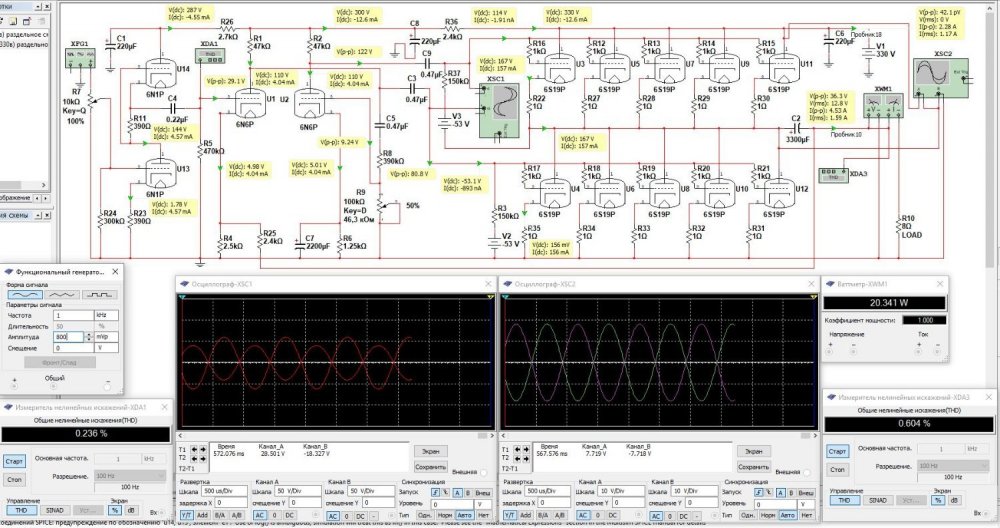Click the XSC2 oscilloscope instrument icon

(x=938, y=74)
